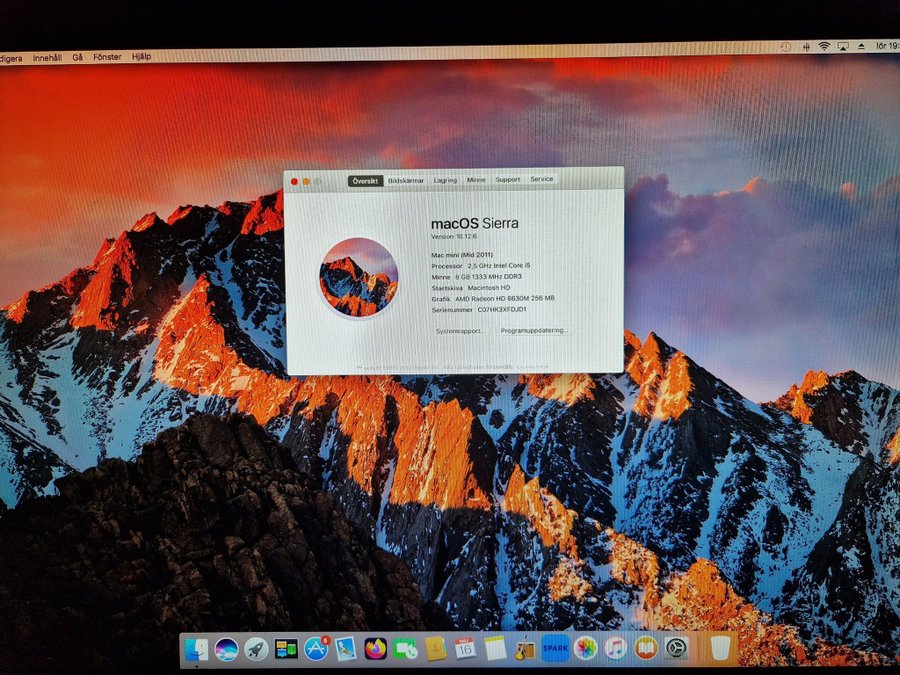The width and height of the screenshot is (900, 675).
Task: Open the Hjälp menu
Action: [141, 56]
